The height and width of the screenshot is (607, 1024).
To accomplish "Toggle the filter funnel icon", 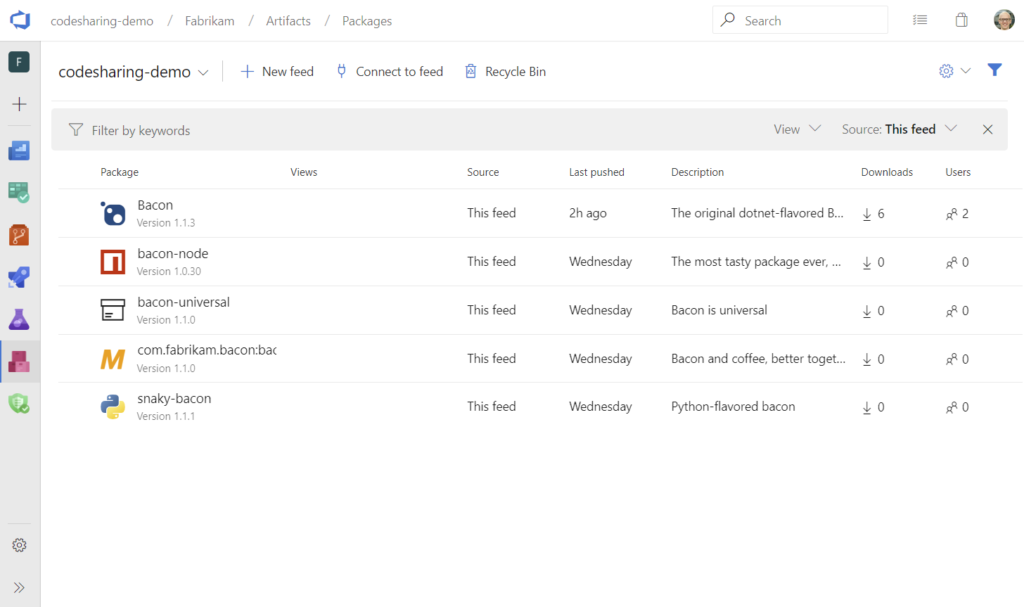I will click(x=994, y=70).
